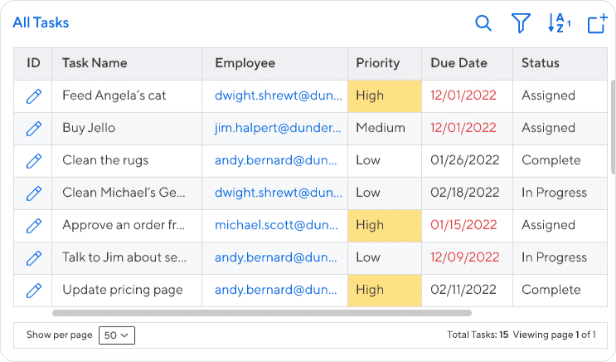Edit the Buy Jello task
Screen dimensions: 616x362
(x=34, y=129)
